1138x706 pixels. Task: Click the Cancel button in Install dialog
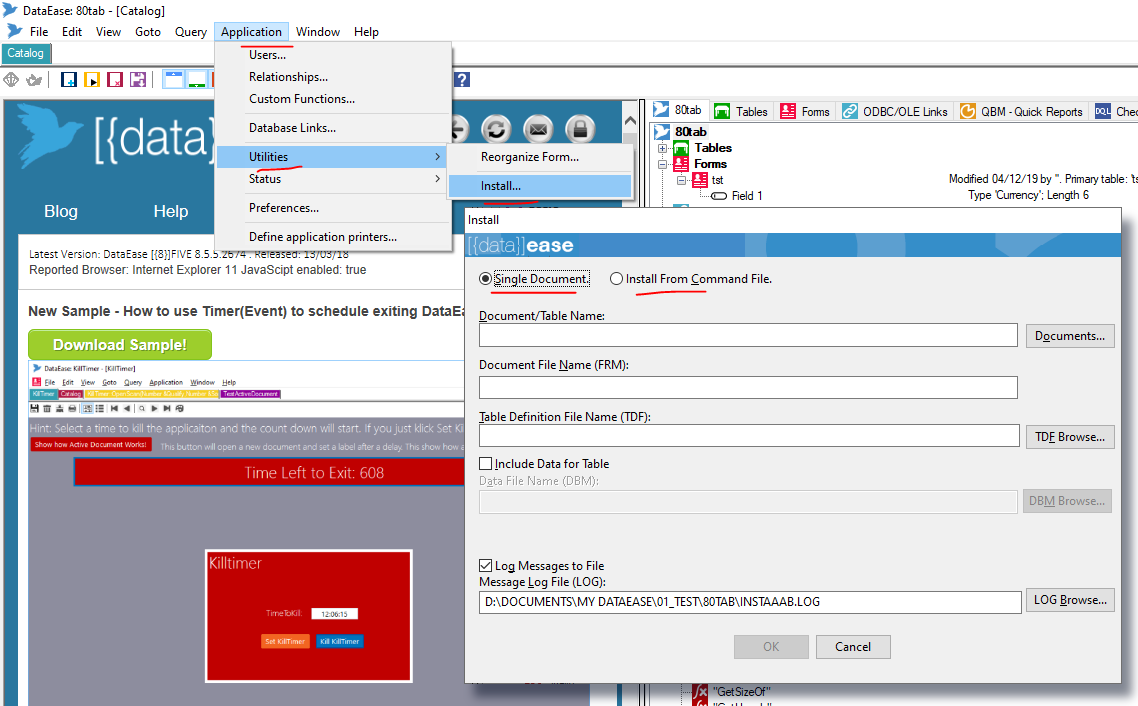(853, 647)
